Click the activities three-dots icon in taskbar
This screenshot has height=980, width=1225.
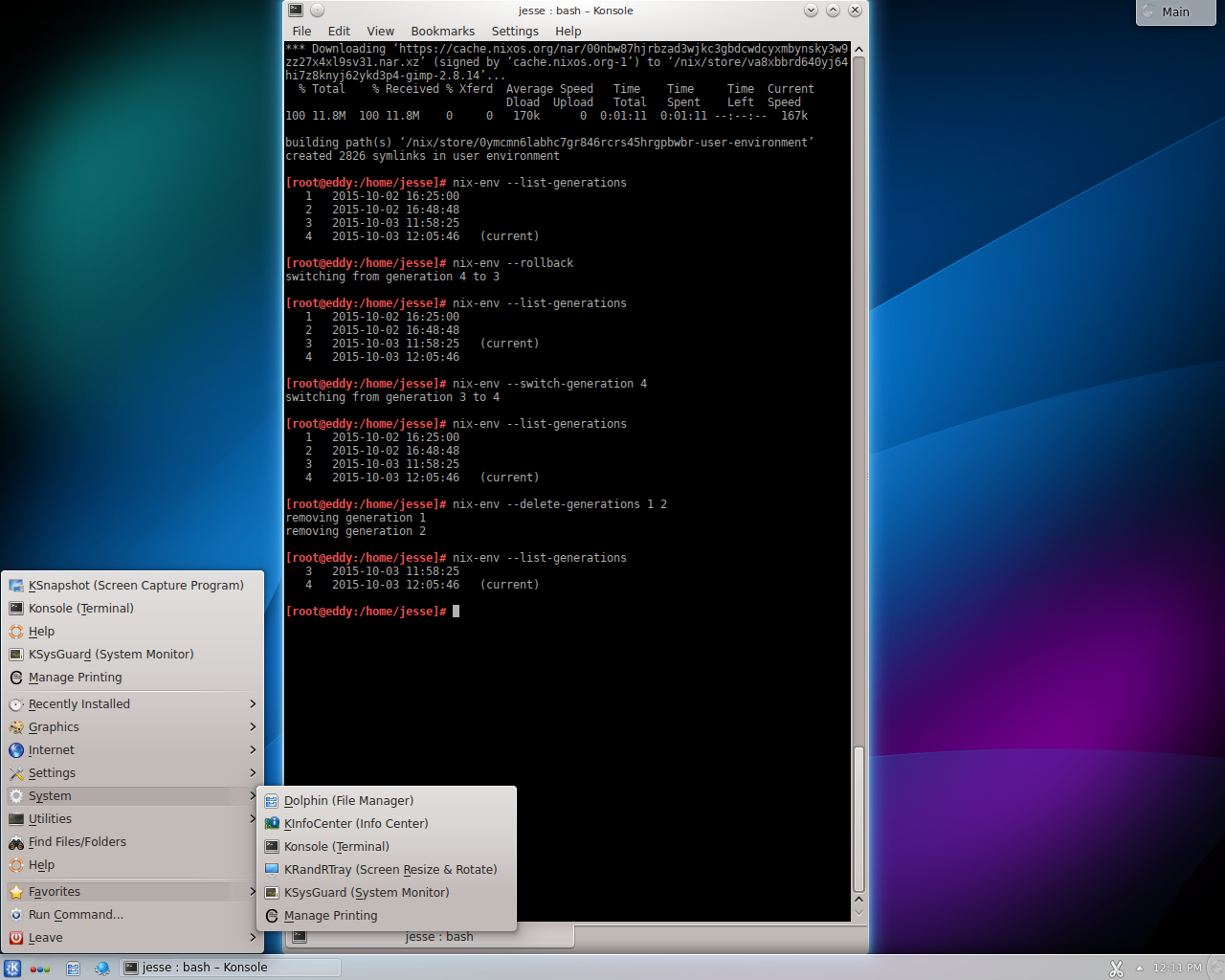40,969
